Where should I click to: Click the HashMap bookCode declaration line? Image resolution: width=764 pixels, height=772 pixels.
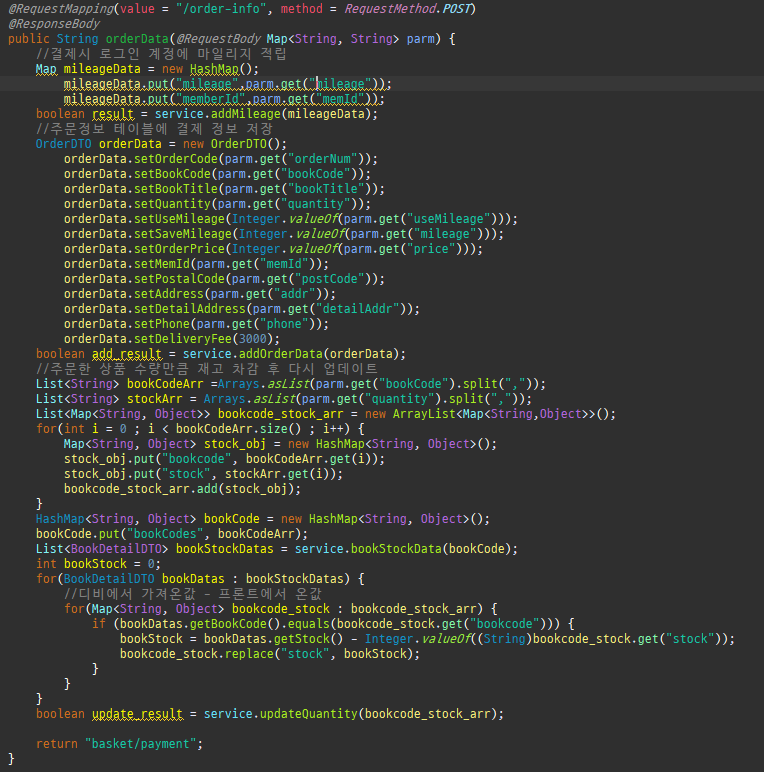(262, 519)
